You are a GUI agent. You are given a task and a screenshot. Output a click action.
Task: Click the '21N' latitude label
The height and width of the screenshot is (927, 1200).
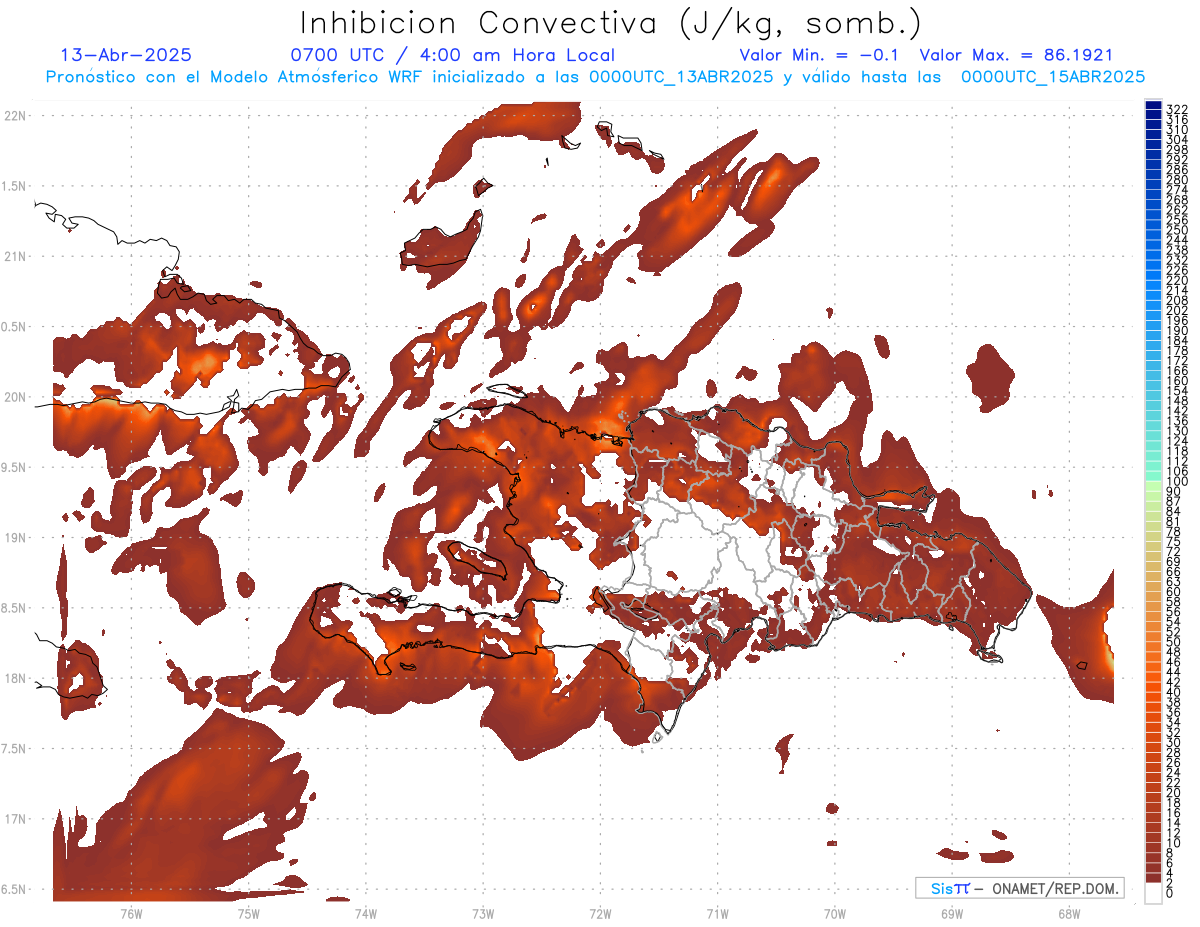coord(15,257)
